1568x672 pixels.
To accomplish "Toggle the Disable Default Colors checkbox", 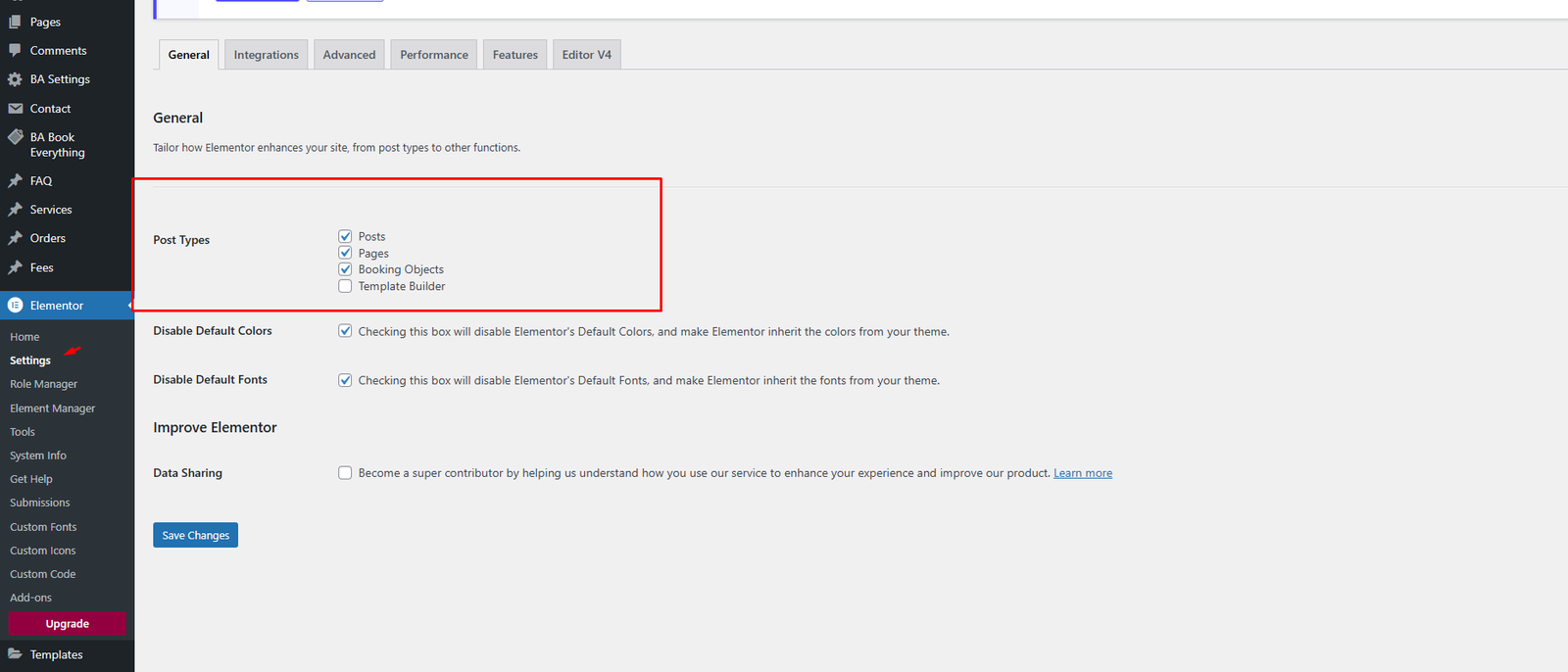I will tap(345, 331).
